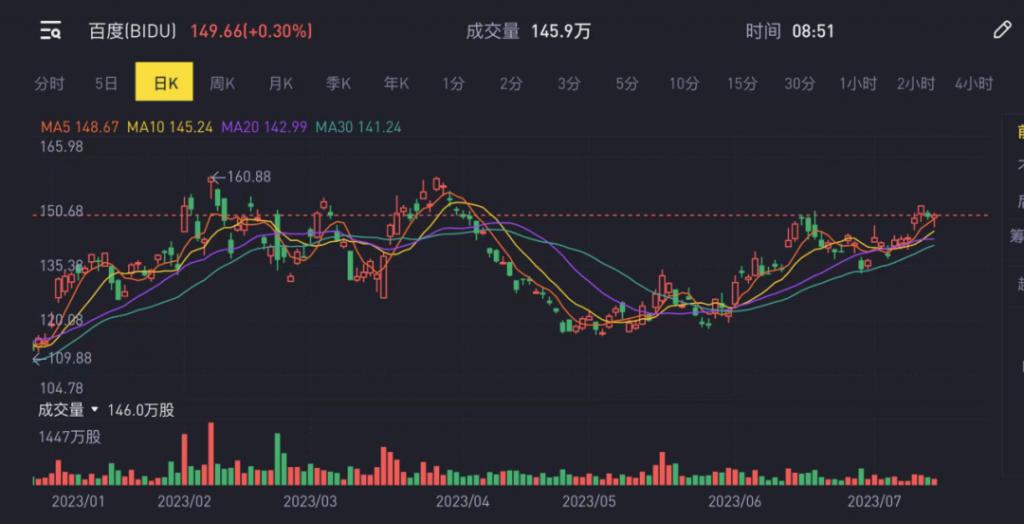Click the MA30 indicator label
Screen dimensions: 1024x524
359,128
